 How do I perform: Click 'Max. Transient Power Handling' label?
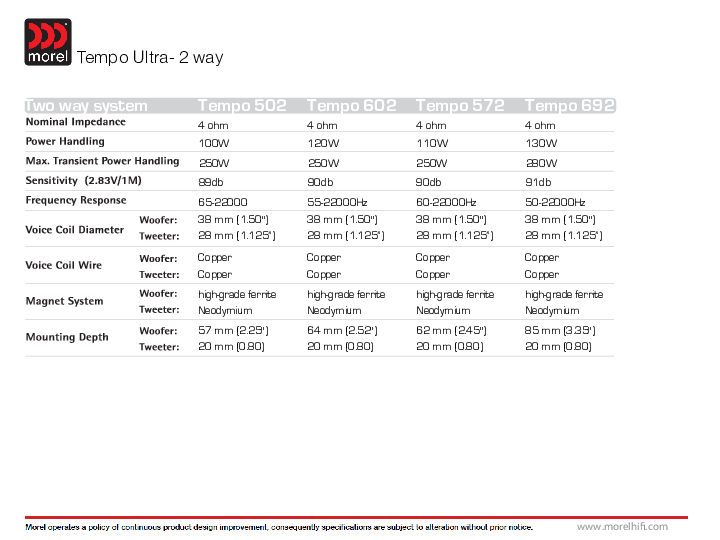pos(102,161)
